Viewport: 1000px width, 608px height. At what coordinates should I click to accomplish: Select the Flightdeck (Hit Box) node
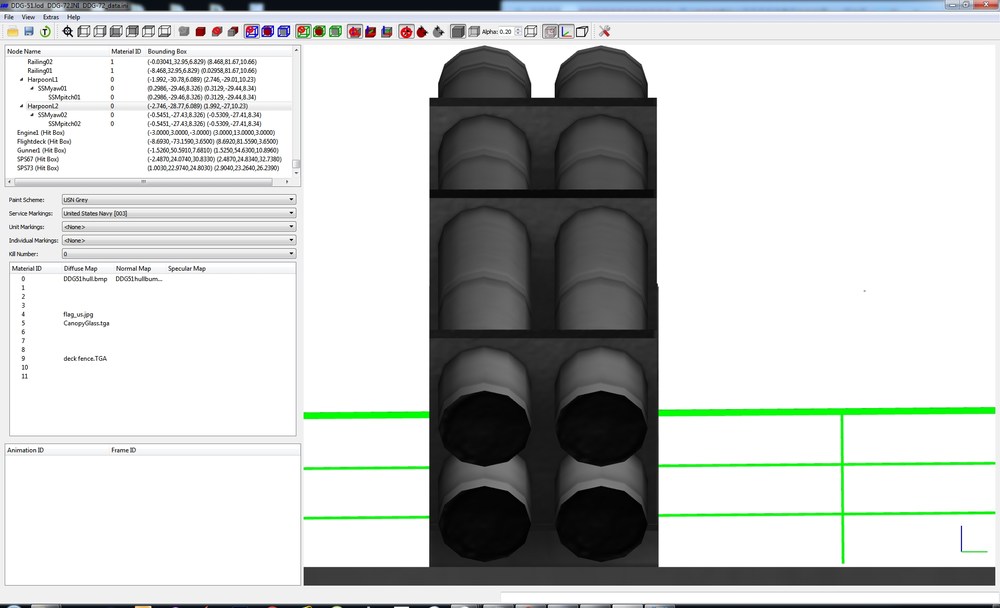(x=44, y=142)
